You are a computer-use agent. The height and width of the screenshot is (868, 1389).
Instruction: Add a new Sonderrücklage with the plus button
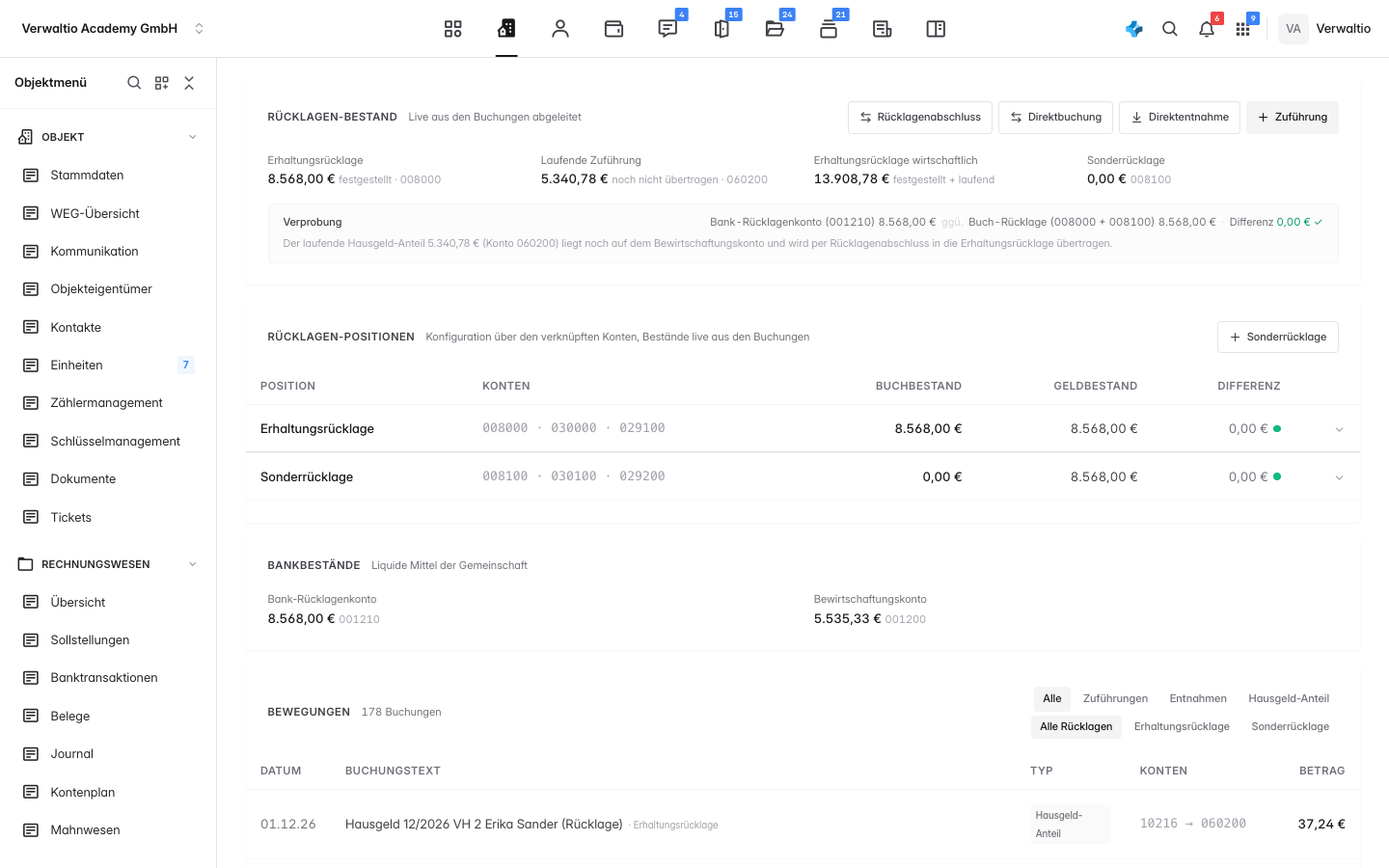pyautogui.click(x=1278, y=338)
